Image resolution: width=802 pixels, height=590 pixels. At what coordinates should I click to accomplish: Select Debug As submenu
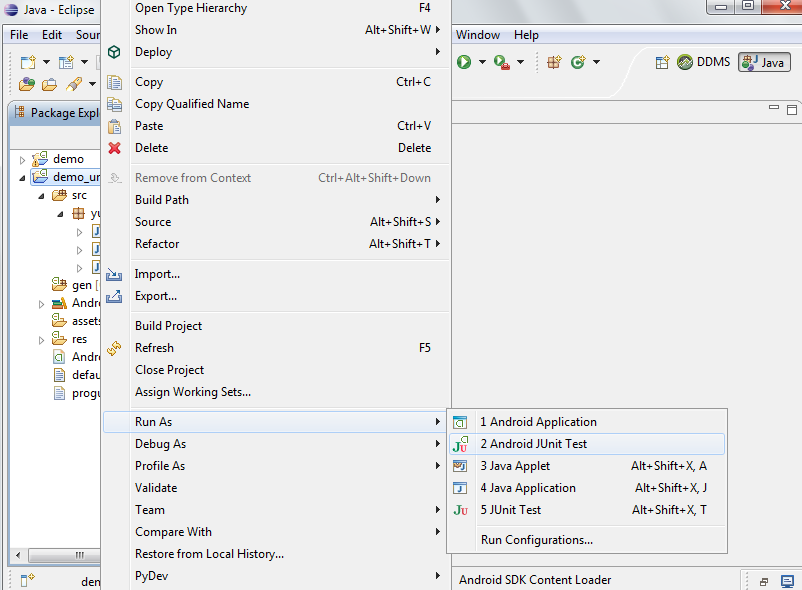point(277,444)
